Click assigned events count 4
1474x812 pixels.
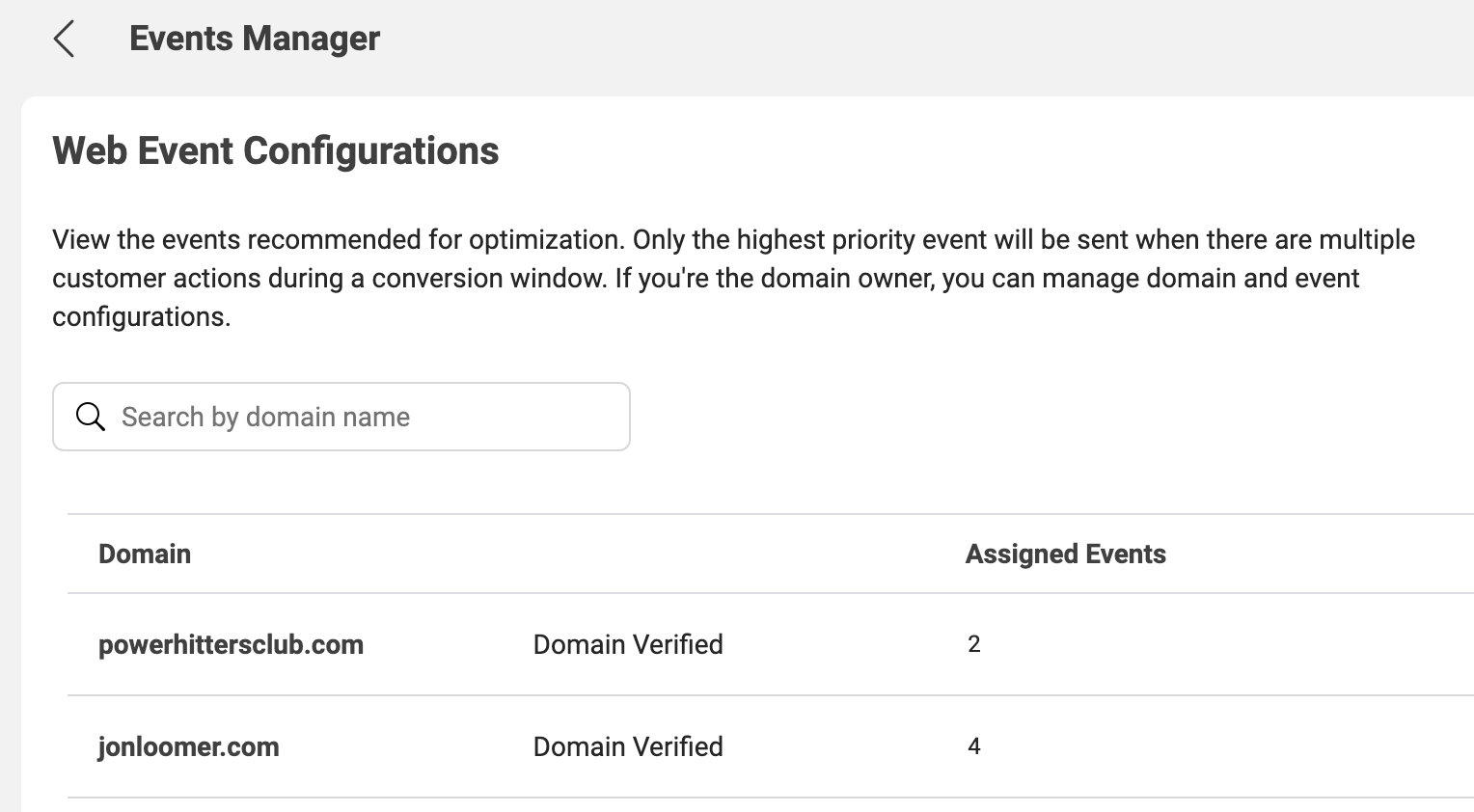[974, 746]
